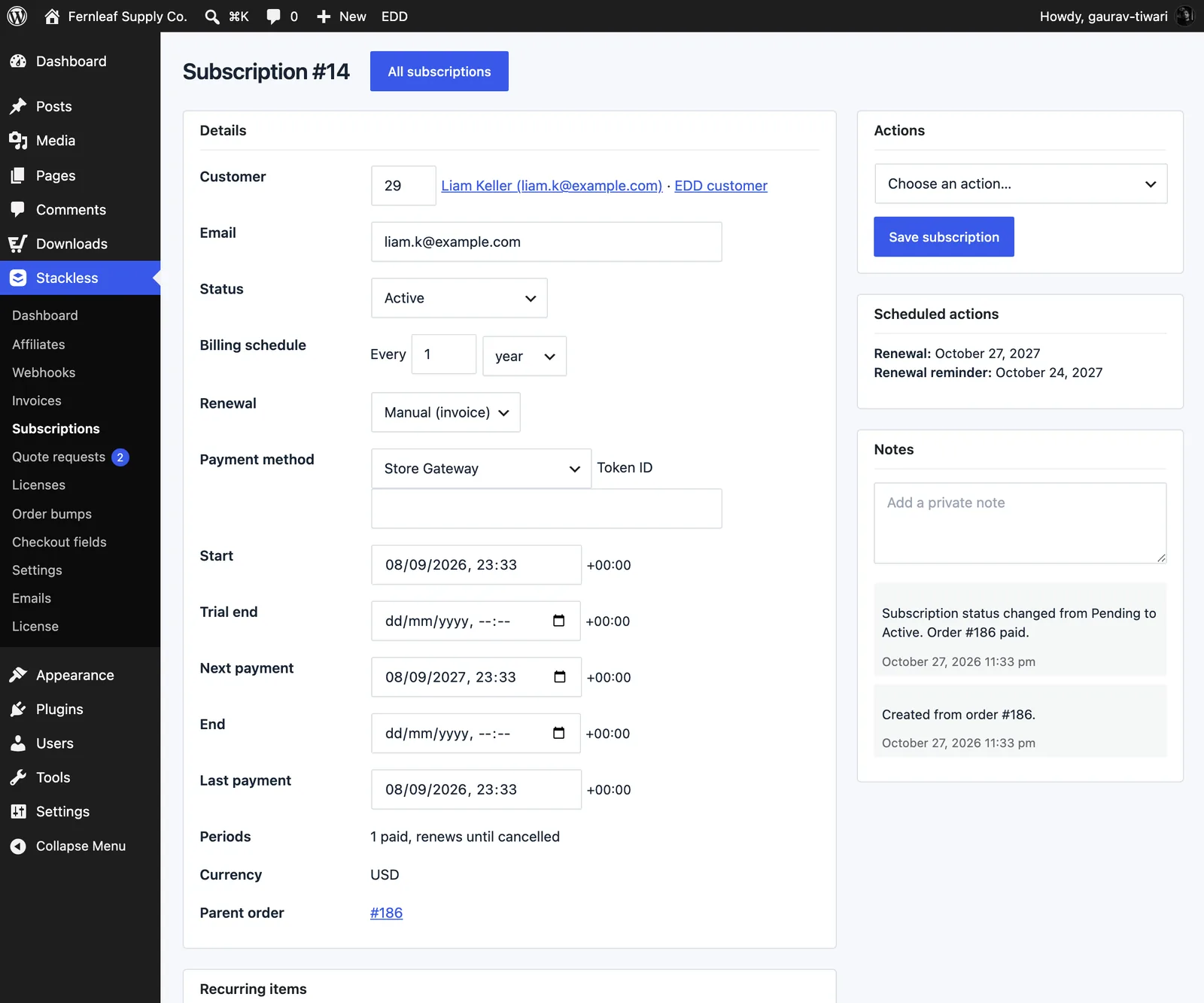Click the customer ID field showing 29
Viewport: 1204px width, 1003px height.
[x=403, y=186]
